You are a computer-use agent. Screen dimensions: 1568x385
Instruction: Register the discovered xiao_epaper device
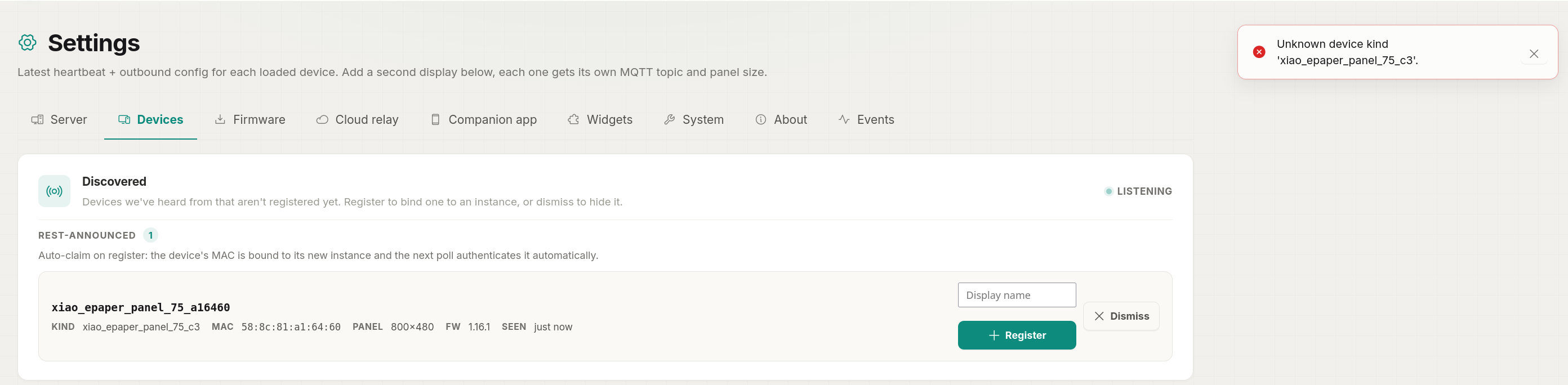coord(1017,335)
